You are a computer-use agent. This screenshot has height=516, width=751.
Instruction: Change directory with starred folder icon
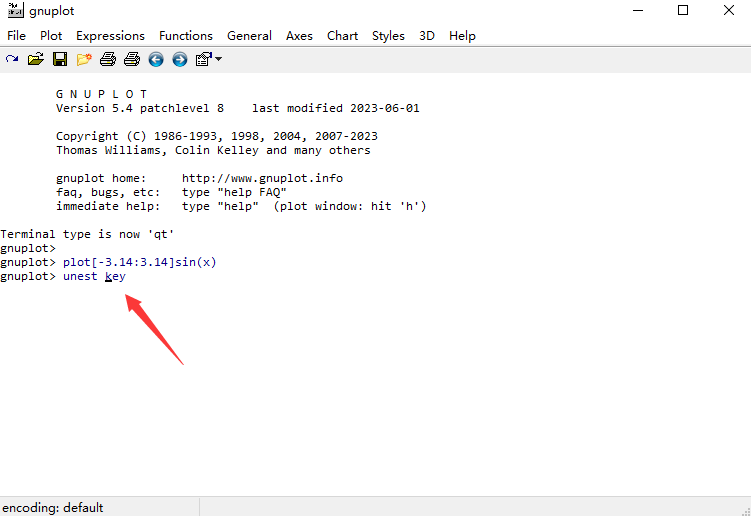point(84,59)
